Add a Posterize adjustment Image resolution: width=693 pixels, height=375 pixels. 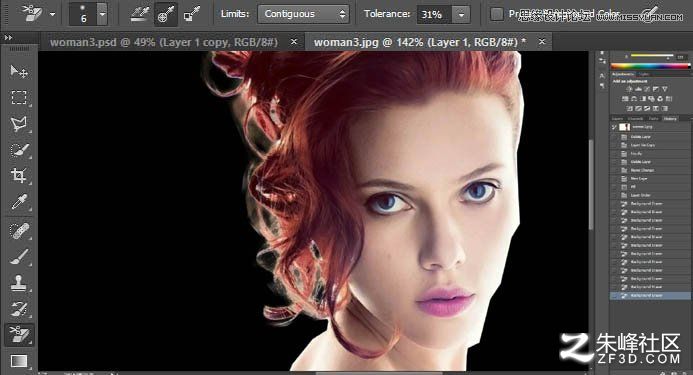tap(638, 108)
